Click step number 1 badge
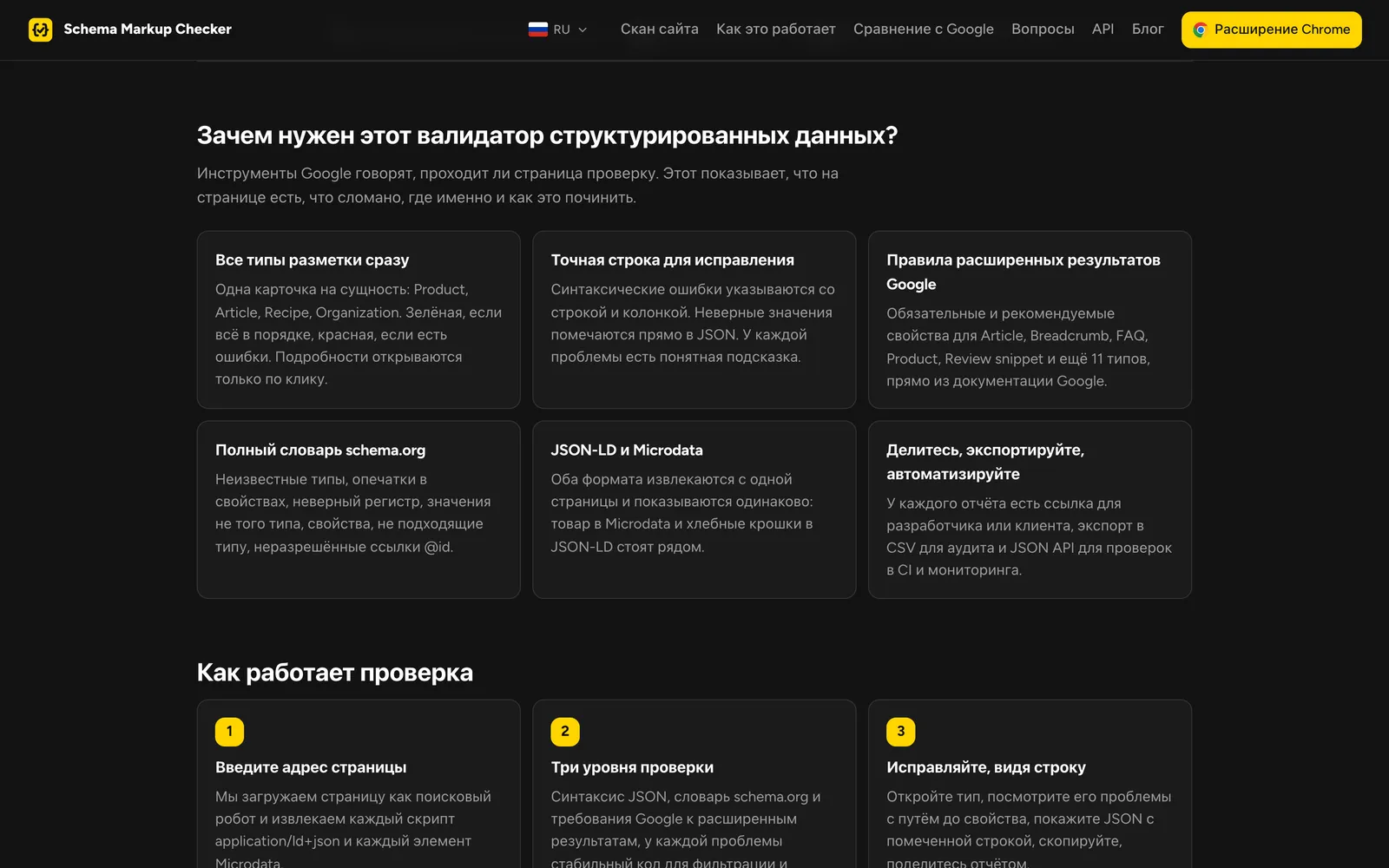 point(229,732)
